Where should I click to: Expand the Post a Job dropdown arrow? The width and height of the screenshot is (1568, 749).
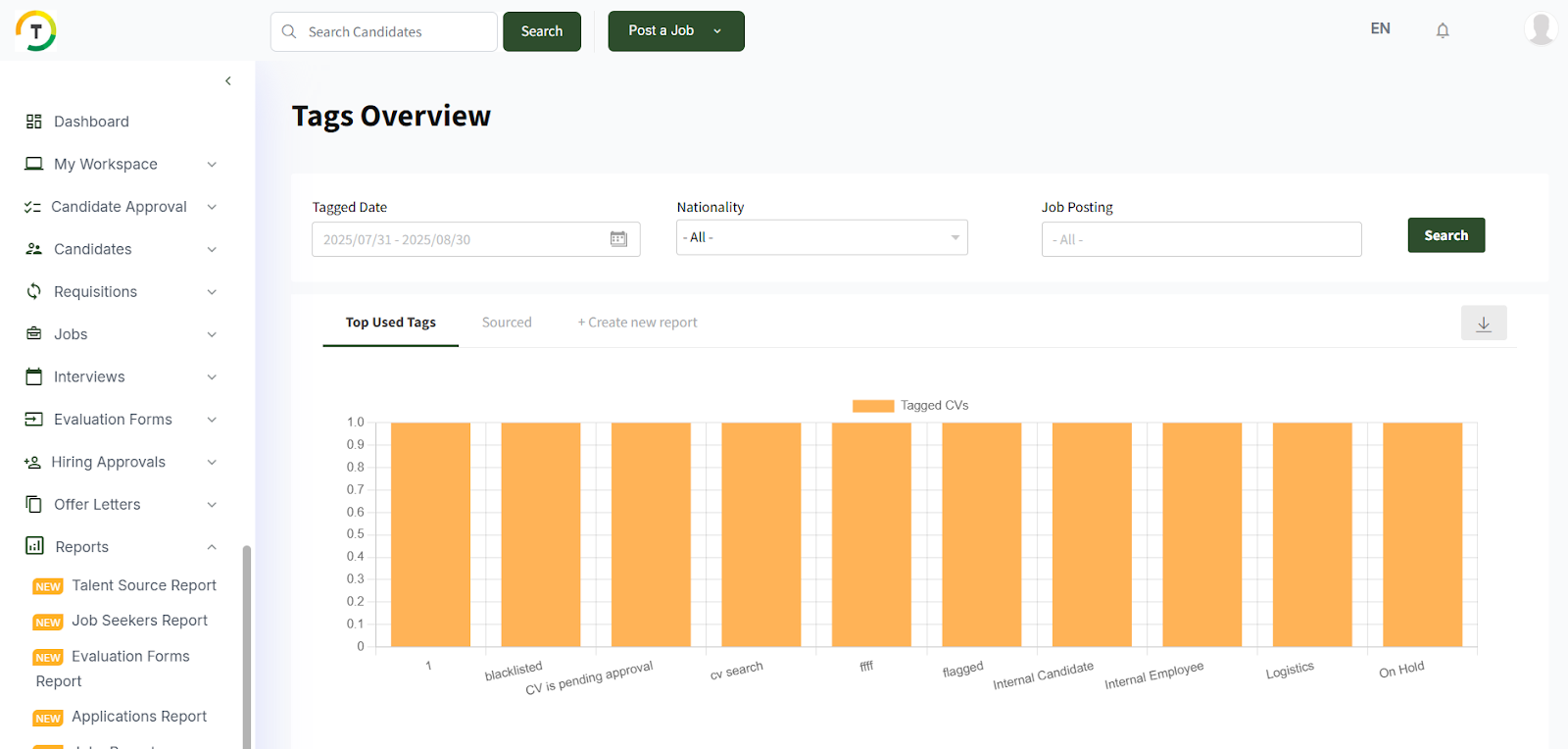tap(717, 31)
